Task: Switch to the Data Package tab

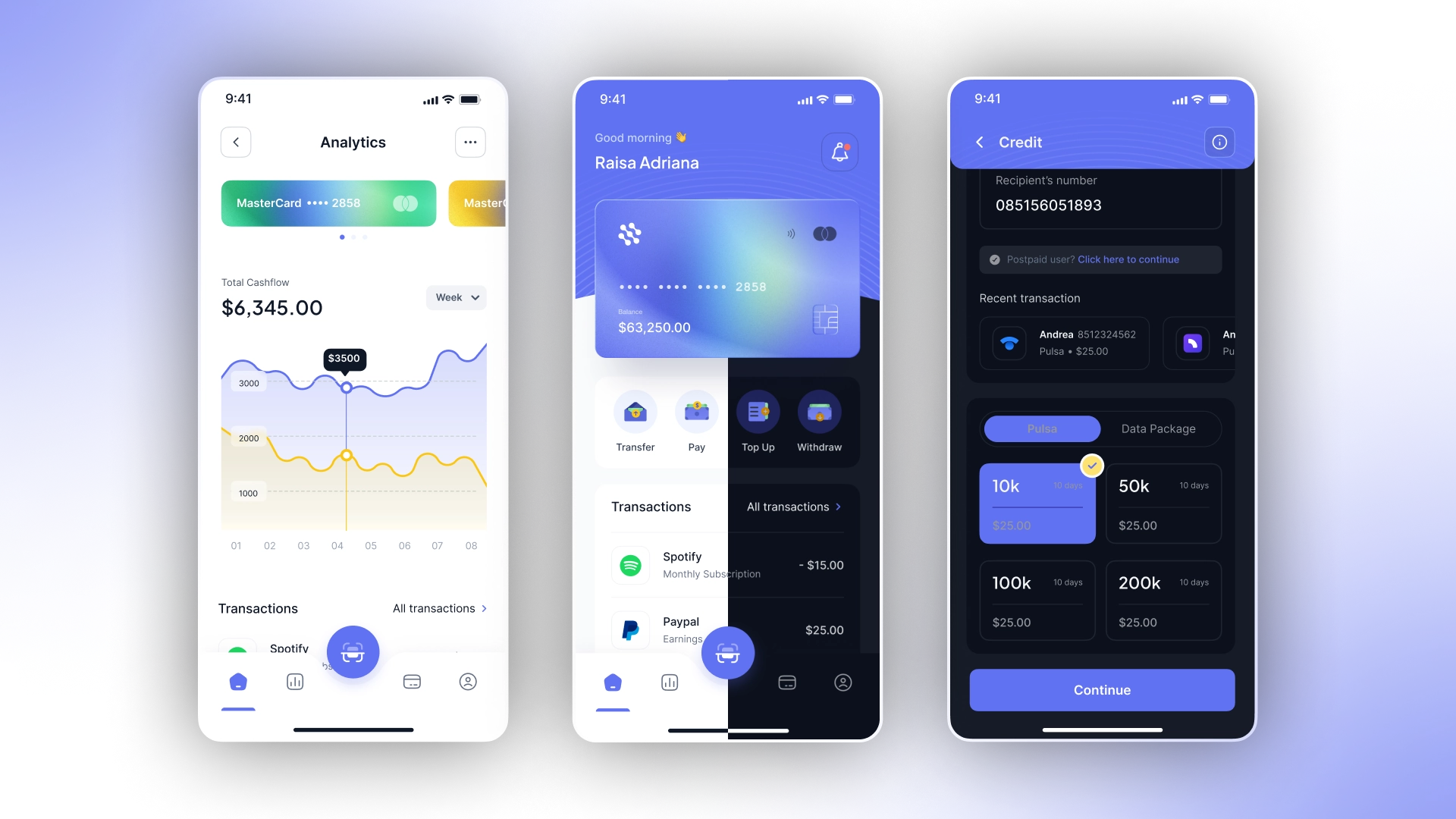Action: pyautogui.click(x=1158, y=428)
